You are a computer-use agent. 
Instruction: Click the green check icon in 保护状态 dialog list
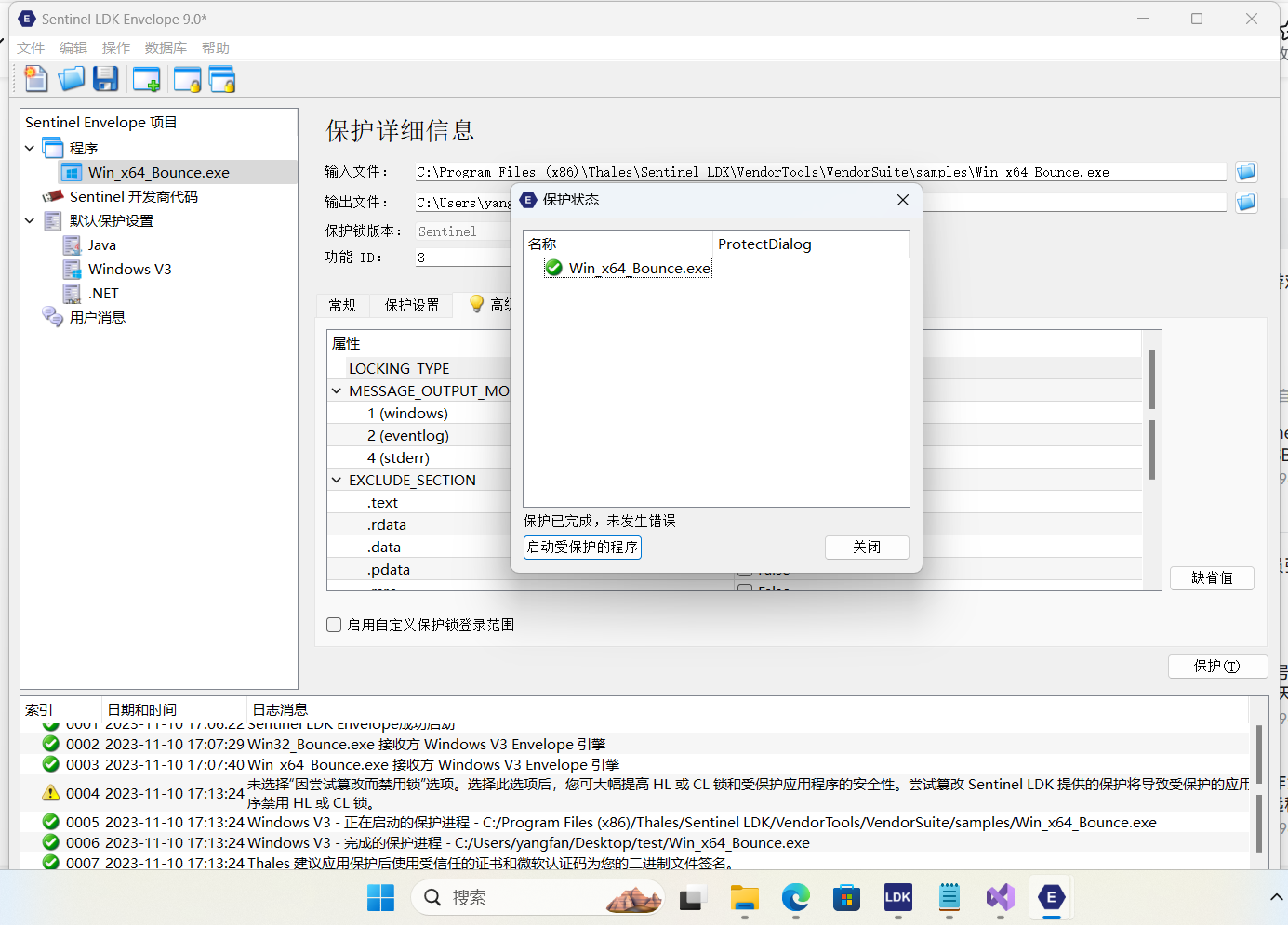click(x=554, y=268)
